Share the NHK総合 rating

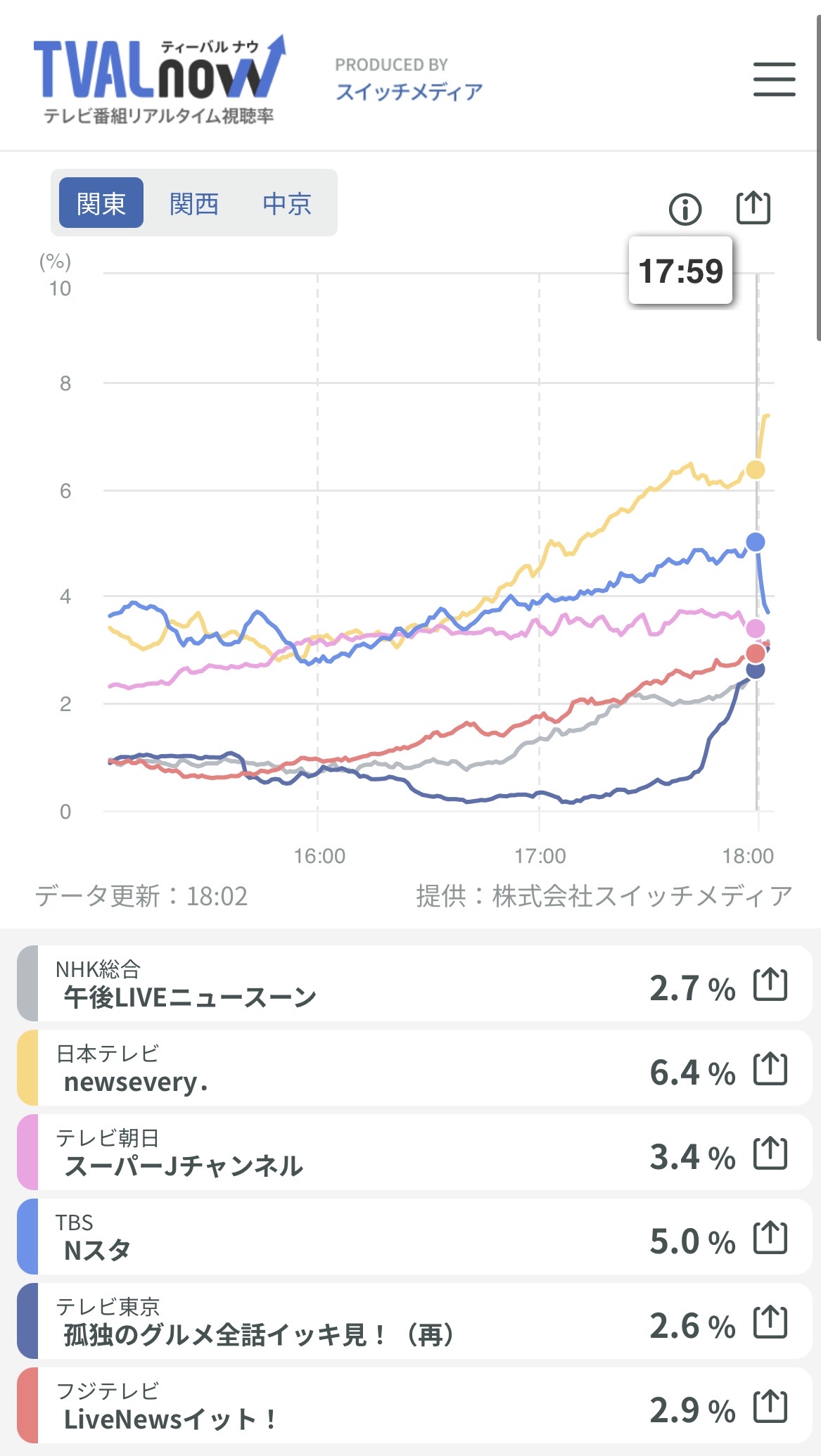tap(770, 984)
